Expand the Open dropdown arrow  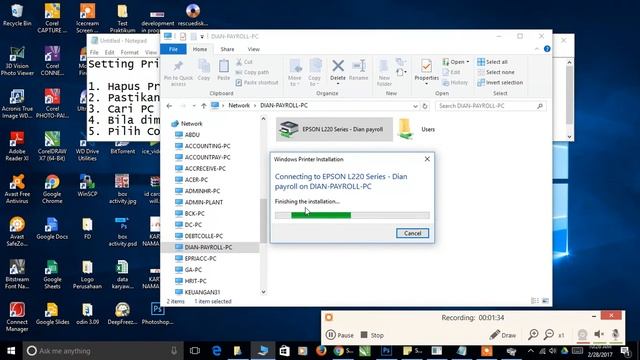click(467, 62)
